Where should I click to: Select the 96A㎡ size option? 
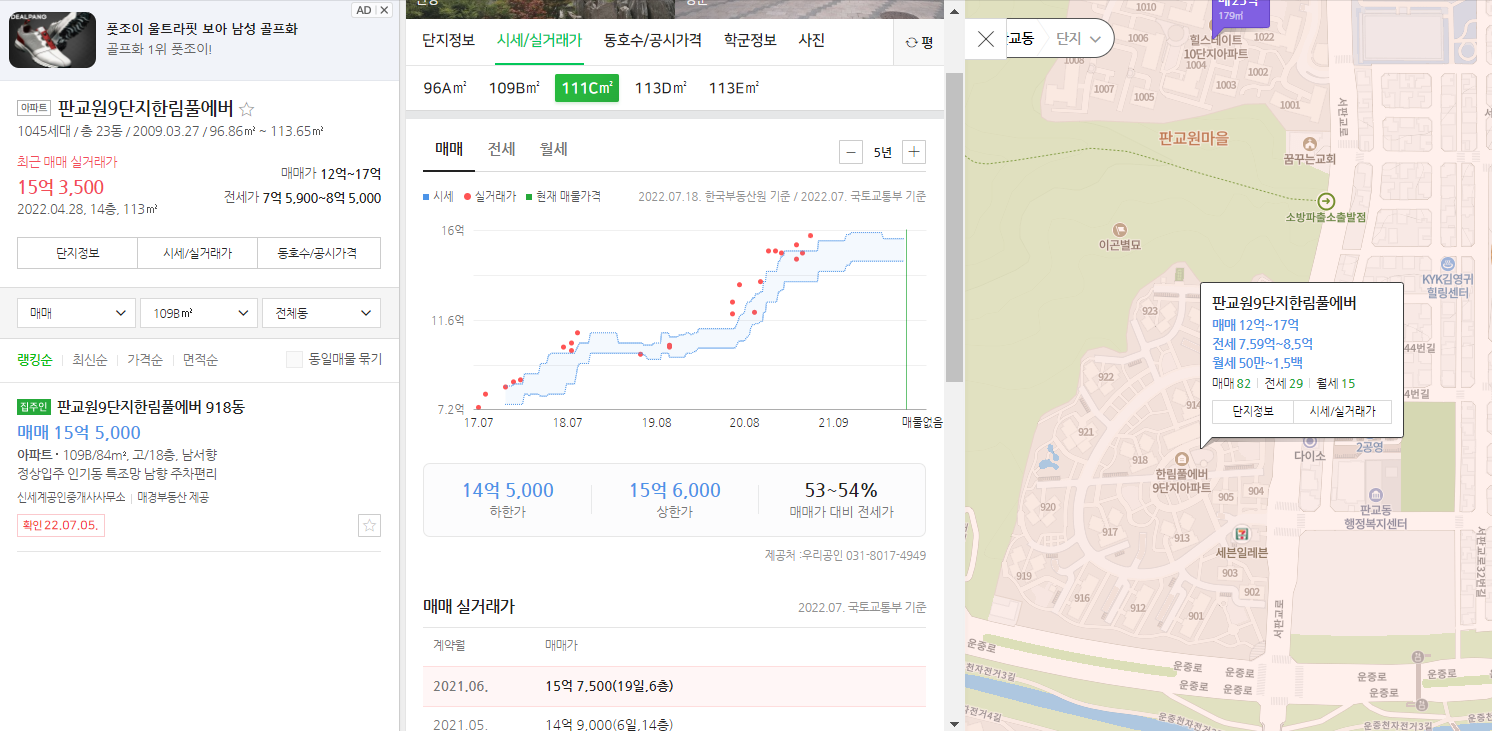pyautogui.click(x=445, y=88)
